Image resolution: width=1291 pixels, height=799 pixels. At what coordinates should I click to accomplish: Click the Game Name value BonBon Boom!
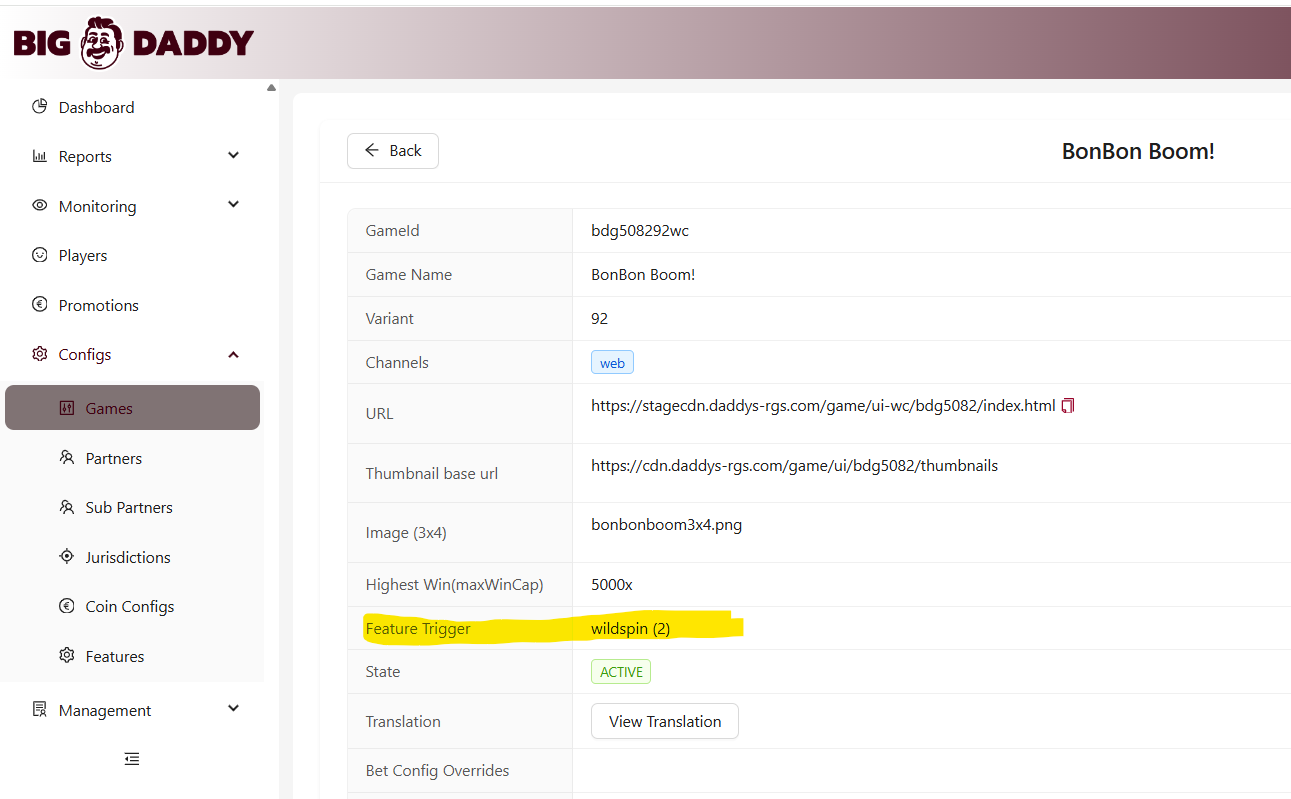point(643,275)
